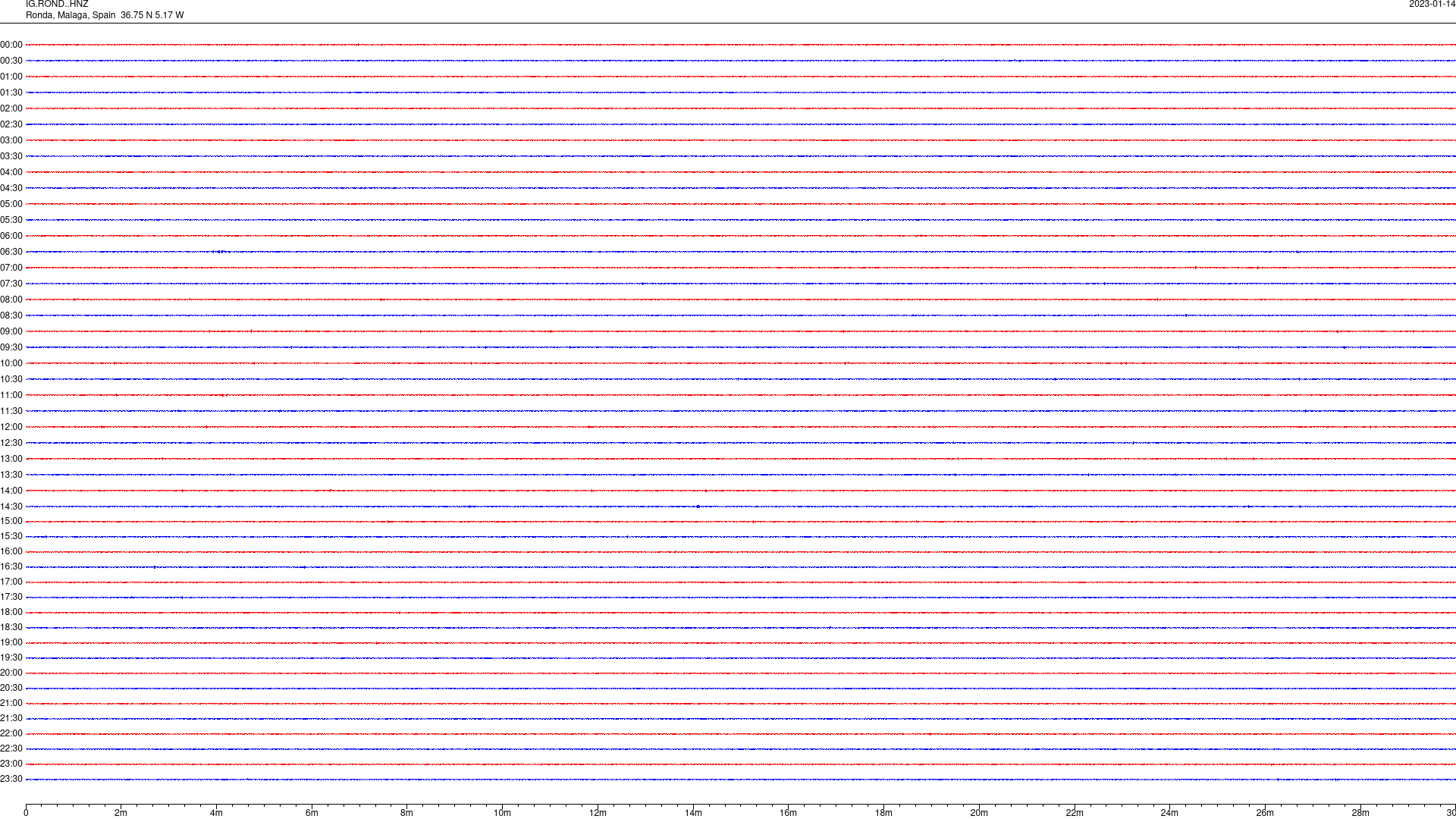This screenshot has height=819, width=1456.
Task: Select the 08:00 time label
Action: point(11,300)
